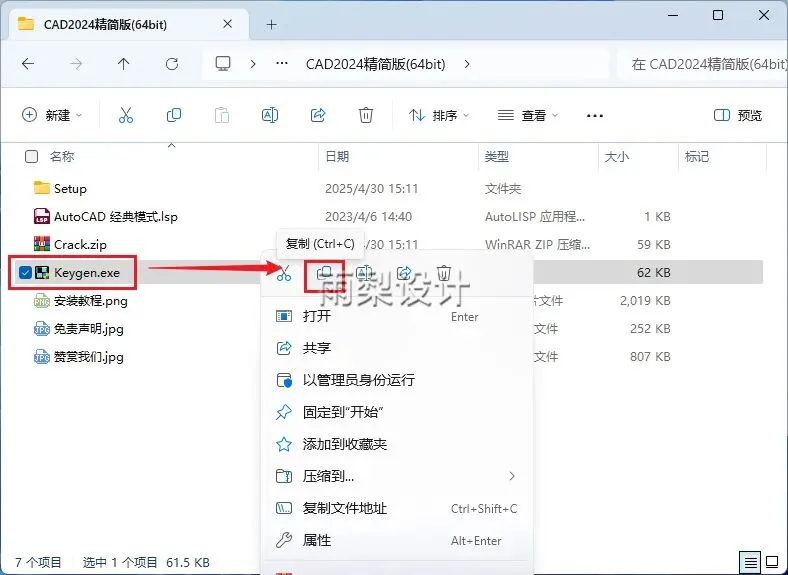Image resolution: width=788 pixels, height=575 pixels.
Task: Click the Rename icon in the toolbar
Action: 270,115
